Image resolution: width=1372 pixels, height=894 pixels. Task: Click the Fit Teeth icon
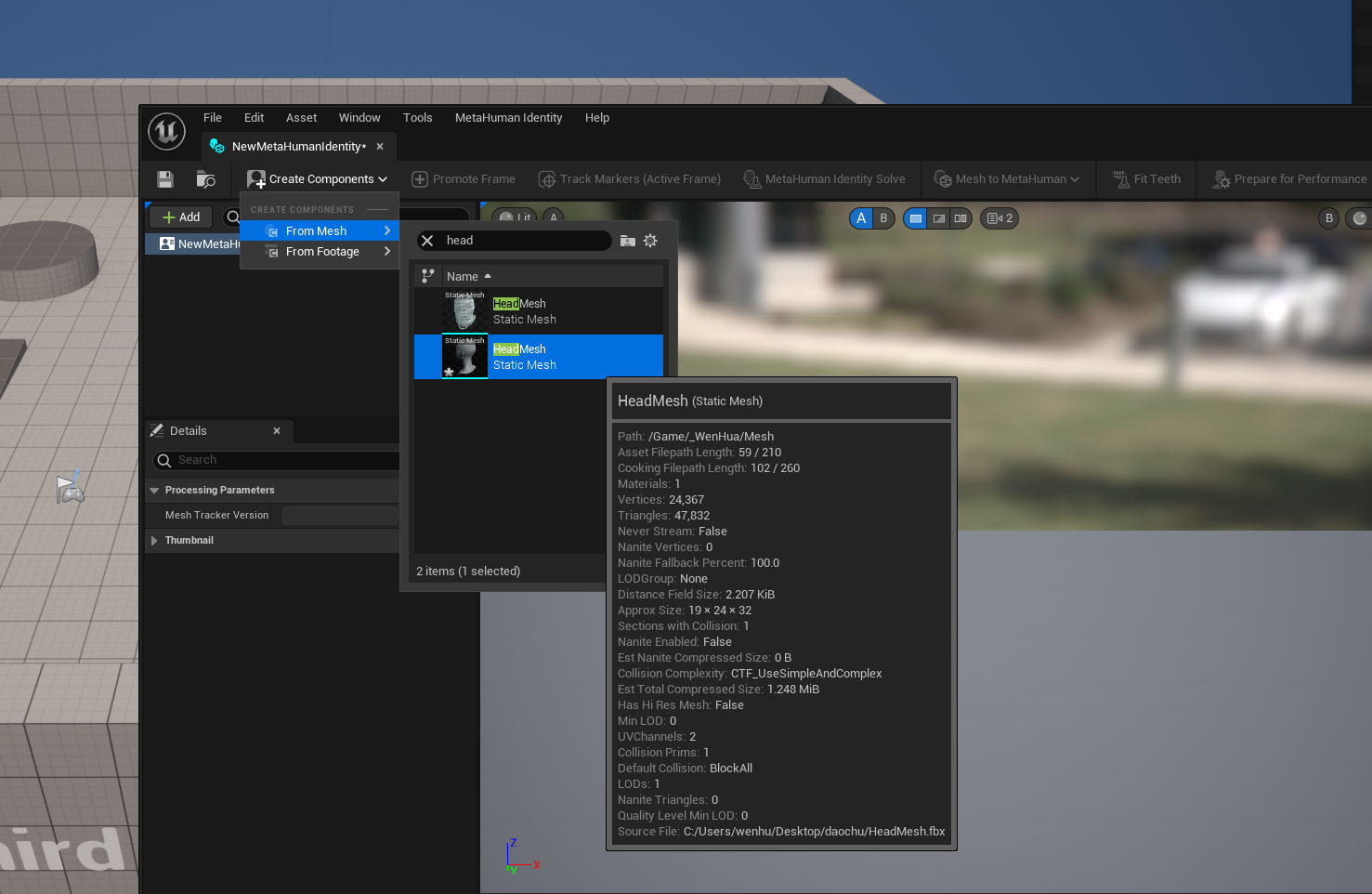(1121, 179)
